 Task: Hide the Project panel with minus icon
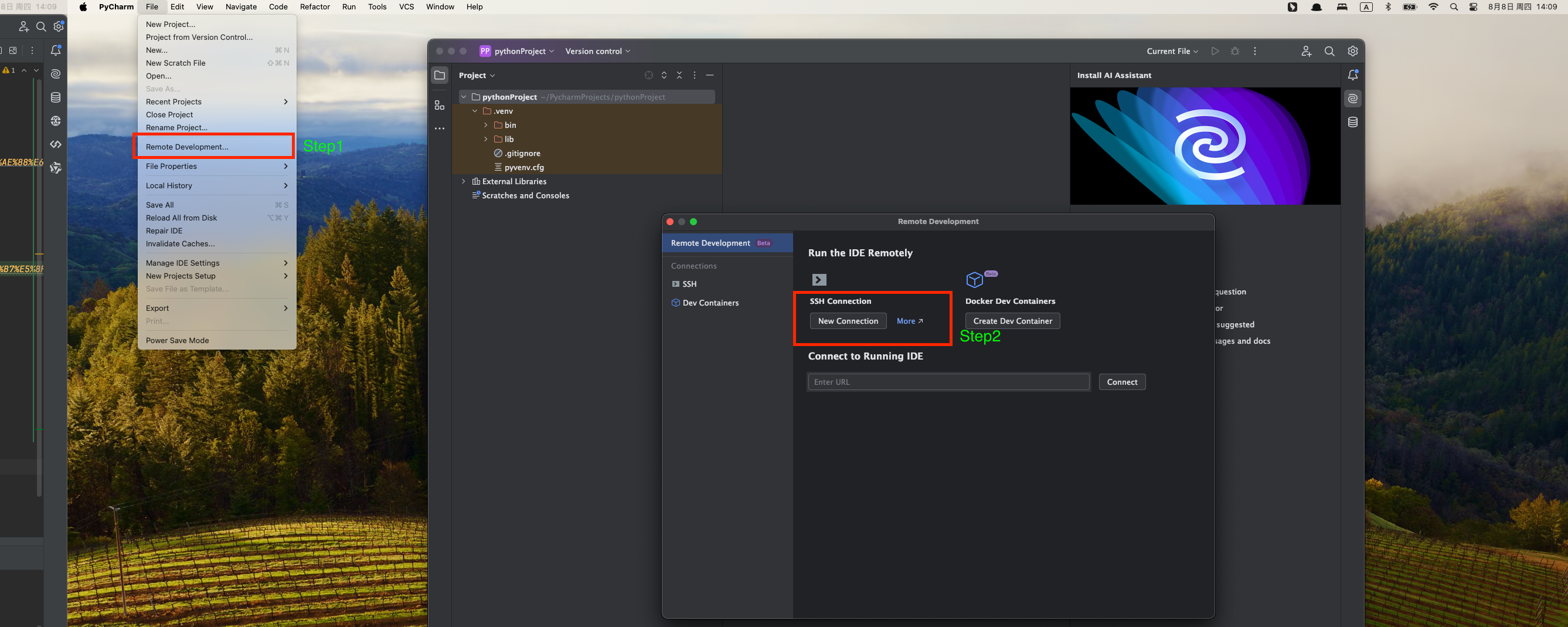(x=710, y=75)
